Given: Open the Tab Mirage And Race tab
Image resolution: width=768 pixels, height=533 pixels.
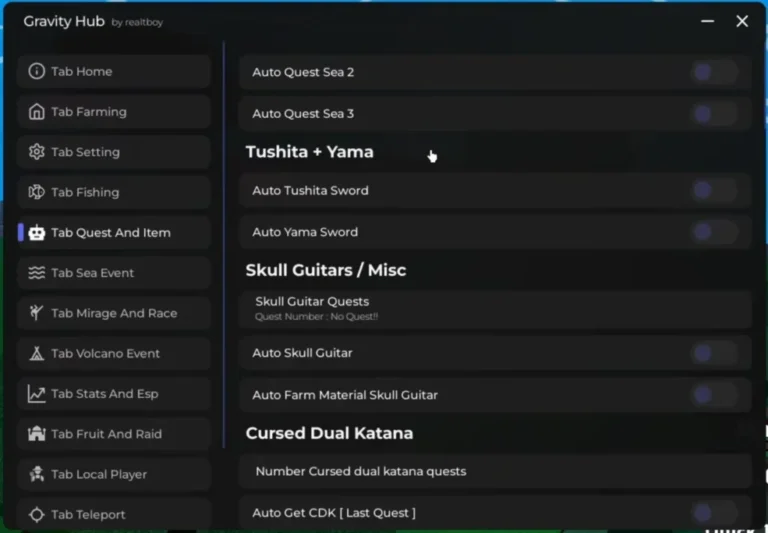Looking at the screenshot, I should coord(114,313).
